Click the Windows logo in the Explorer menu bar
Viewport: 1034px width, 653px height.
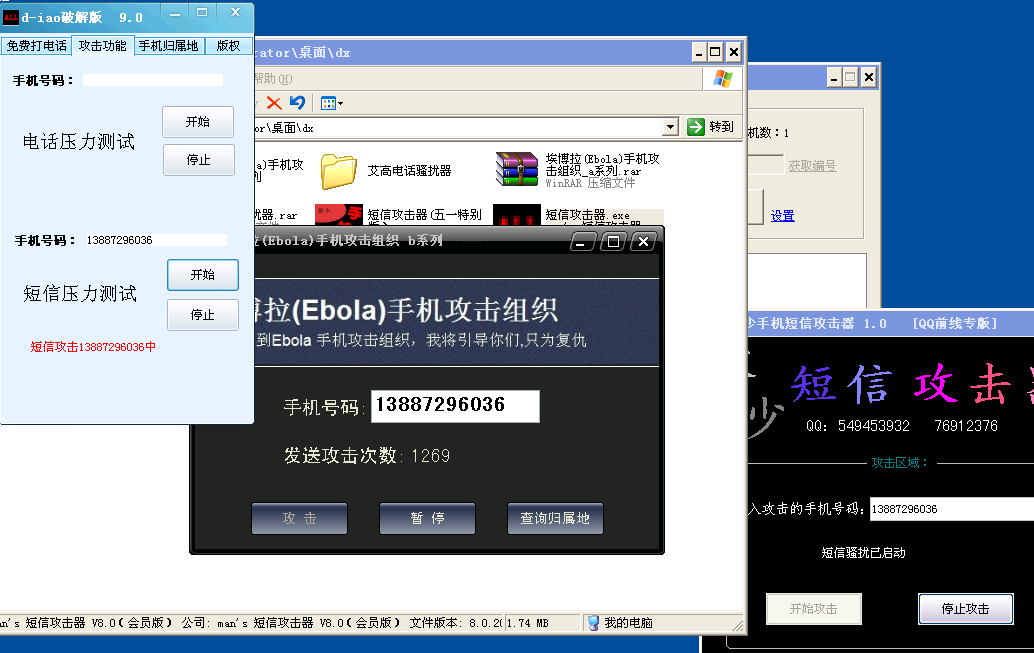pyautogui.click(x=723, y=78)
